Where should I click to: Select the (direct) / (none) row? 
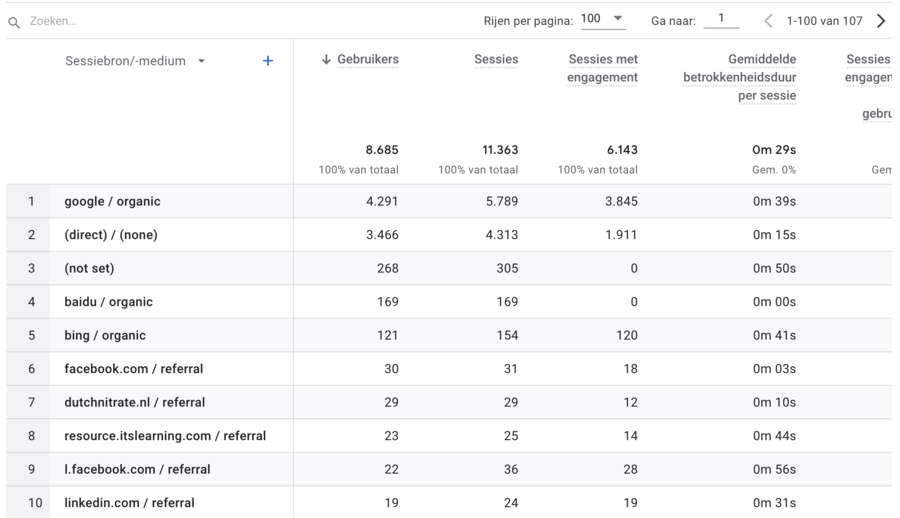pos(111,235)
